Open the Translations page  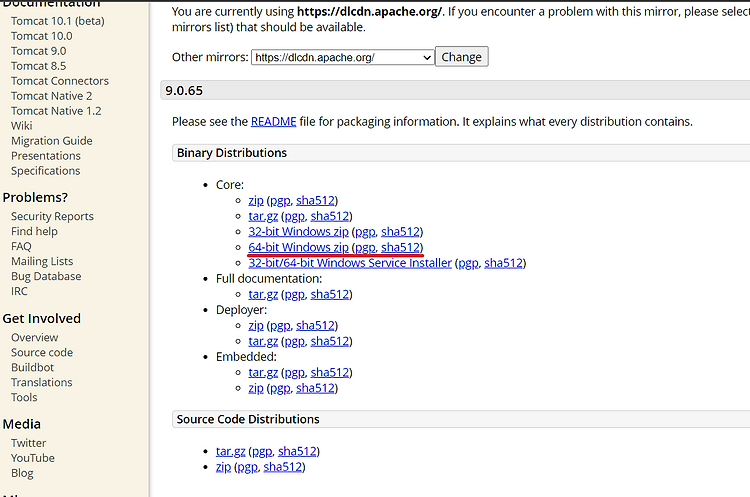[42, 383]
